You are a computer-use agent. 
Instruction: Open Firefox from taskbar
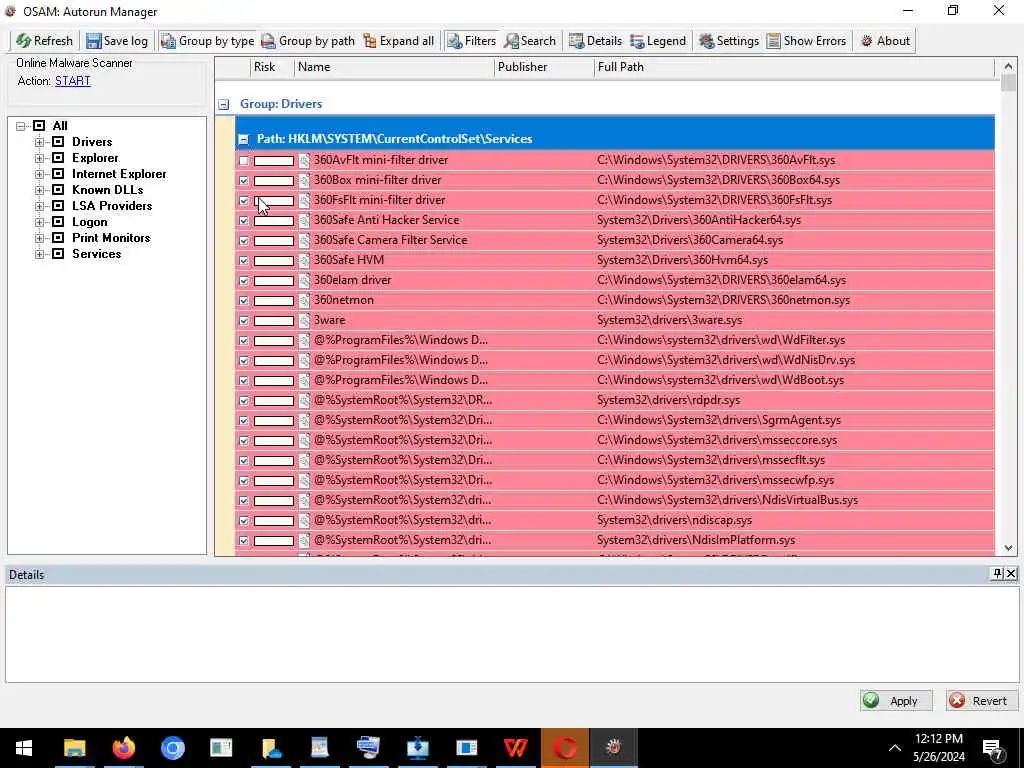[x=123, y=748]
